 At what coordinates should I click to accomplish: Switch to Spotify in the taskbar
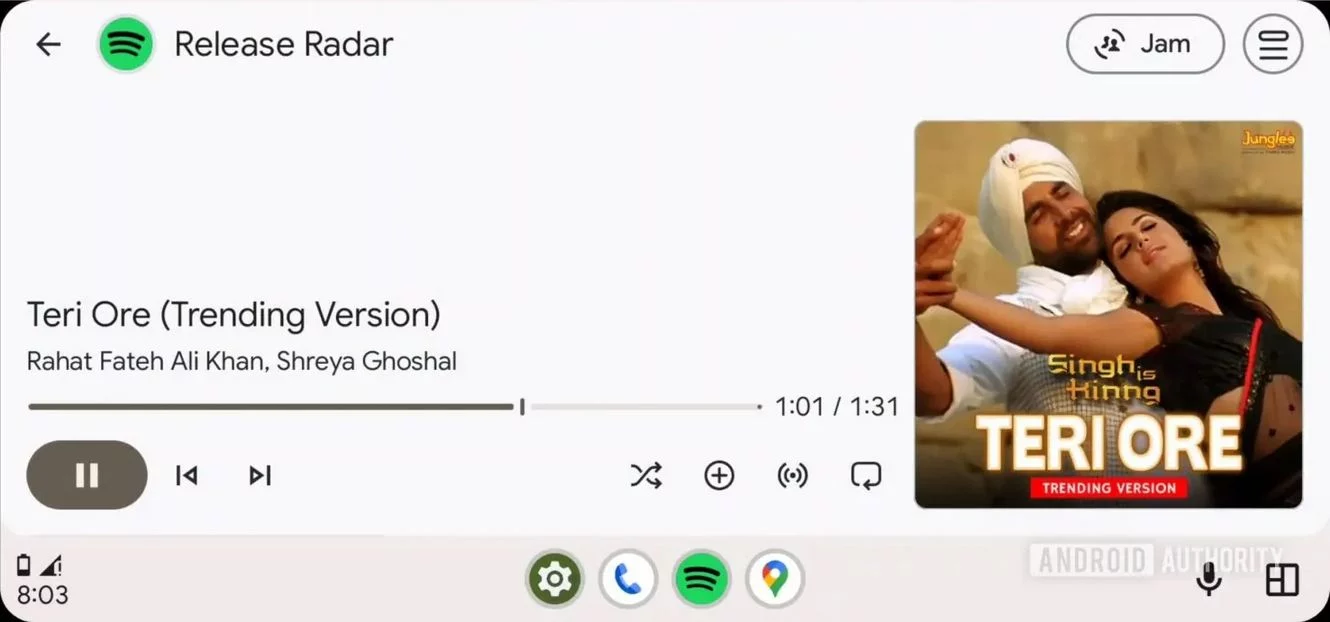[x=702, y=579]
